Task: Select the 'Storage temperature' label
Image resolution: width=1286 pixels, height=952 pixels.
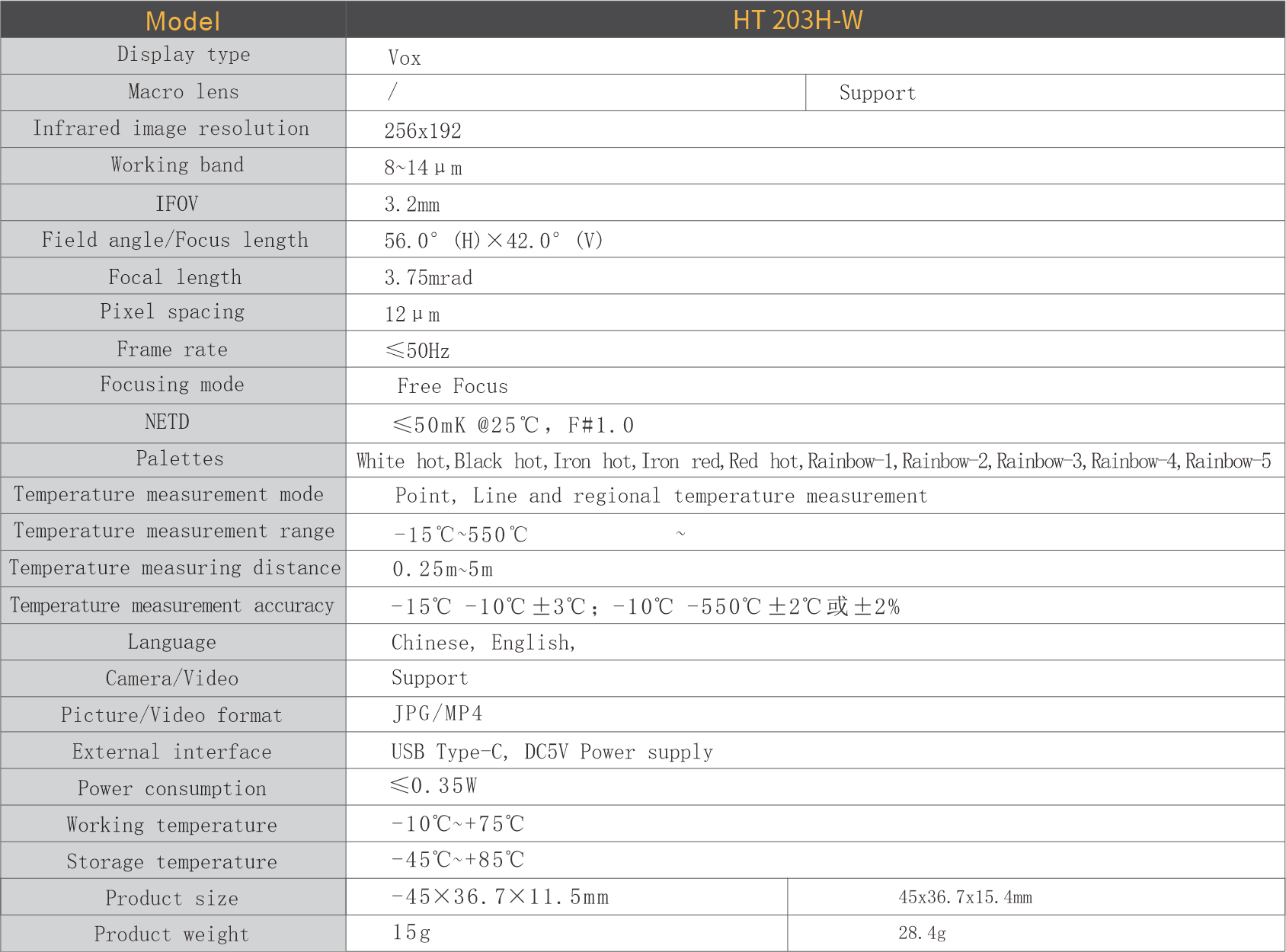Action: click(x=172, y=862)
